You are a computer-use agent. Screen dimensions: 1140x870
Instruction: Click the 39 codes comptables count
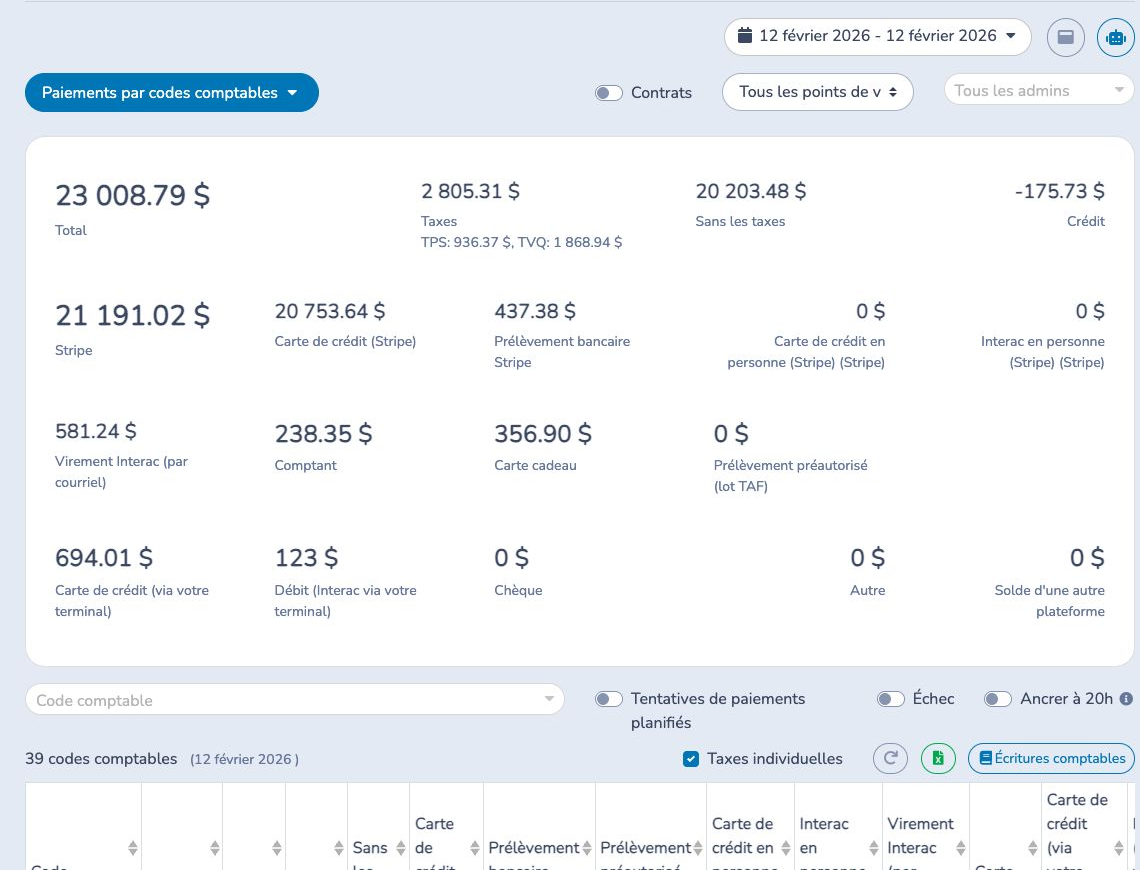pos(101,759)
